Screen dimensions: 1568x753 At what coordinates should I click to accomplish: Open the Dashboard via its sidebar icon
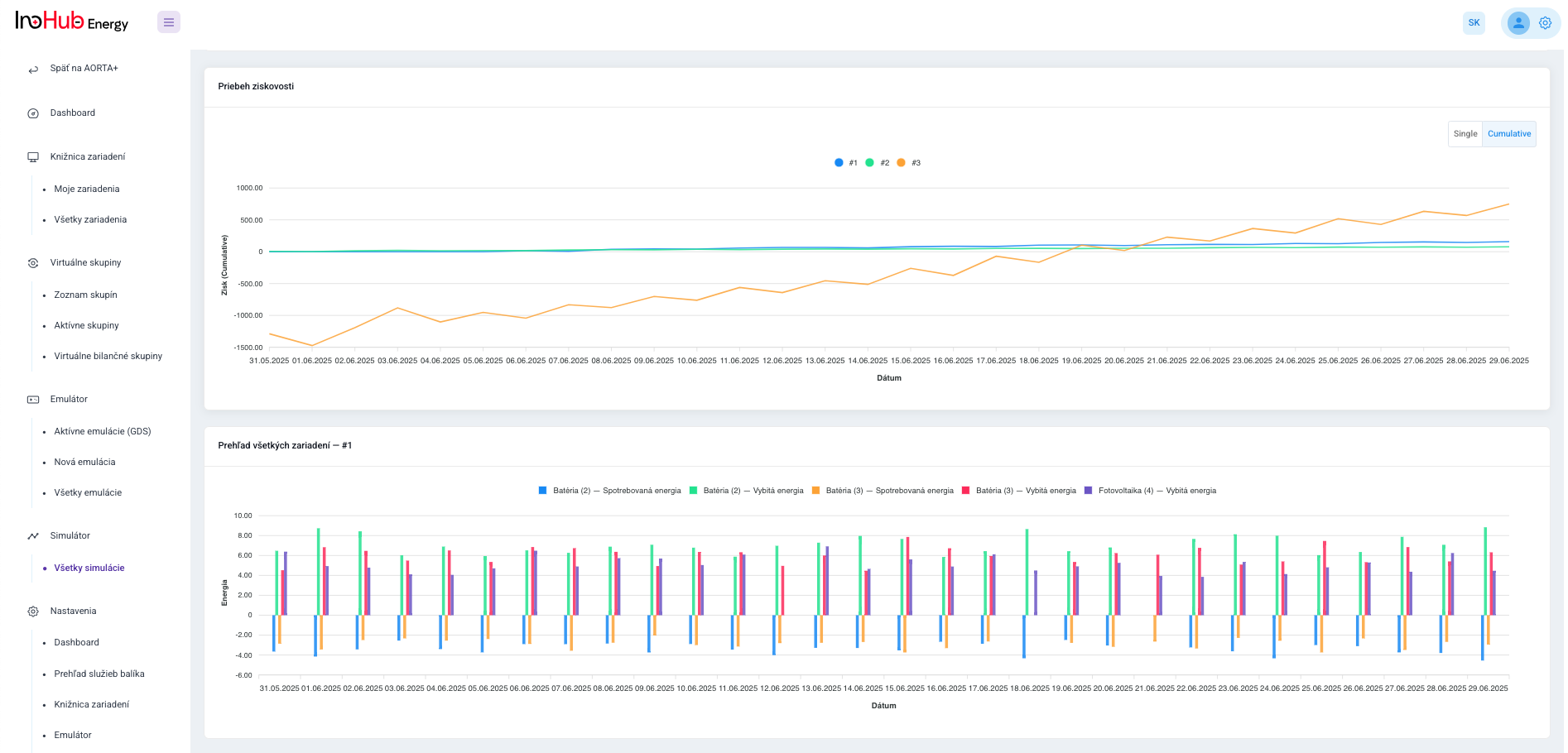(x=32, y=113)
